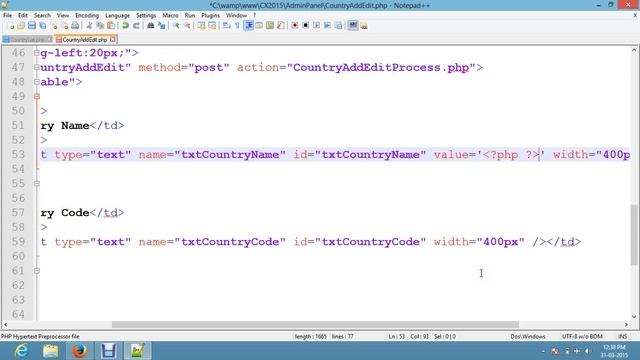This screenshot has height=360, width=640.
Task: Zoom in using the toolbar magnifier icon
Action: [x=176, y=26]
